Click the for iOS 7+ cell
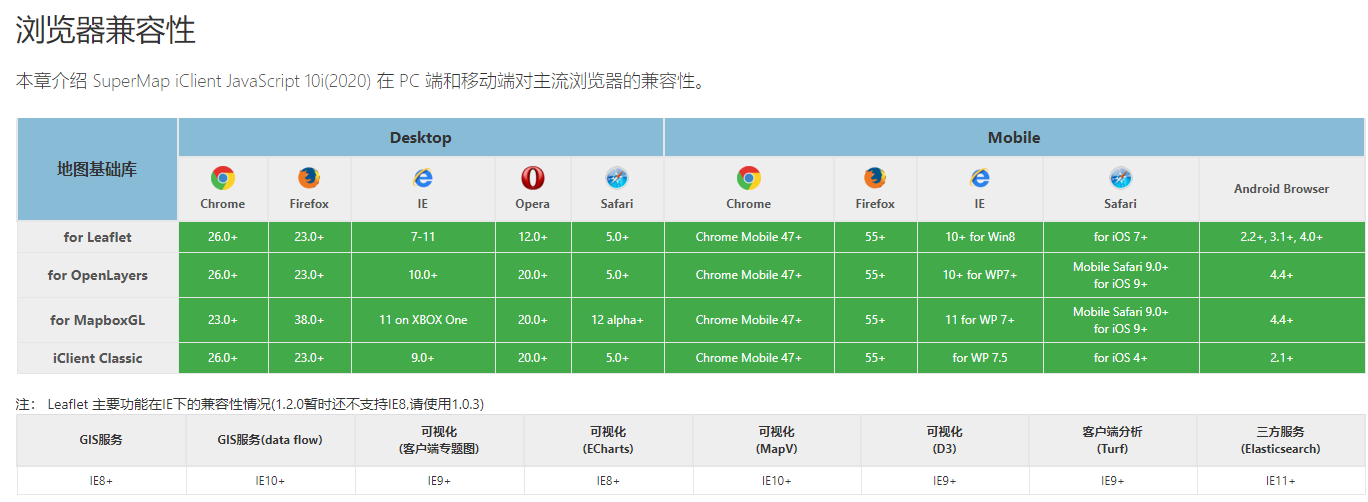 [1120, 237]
